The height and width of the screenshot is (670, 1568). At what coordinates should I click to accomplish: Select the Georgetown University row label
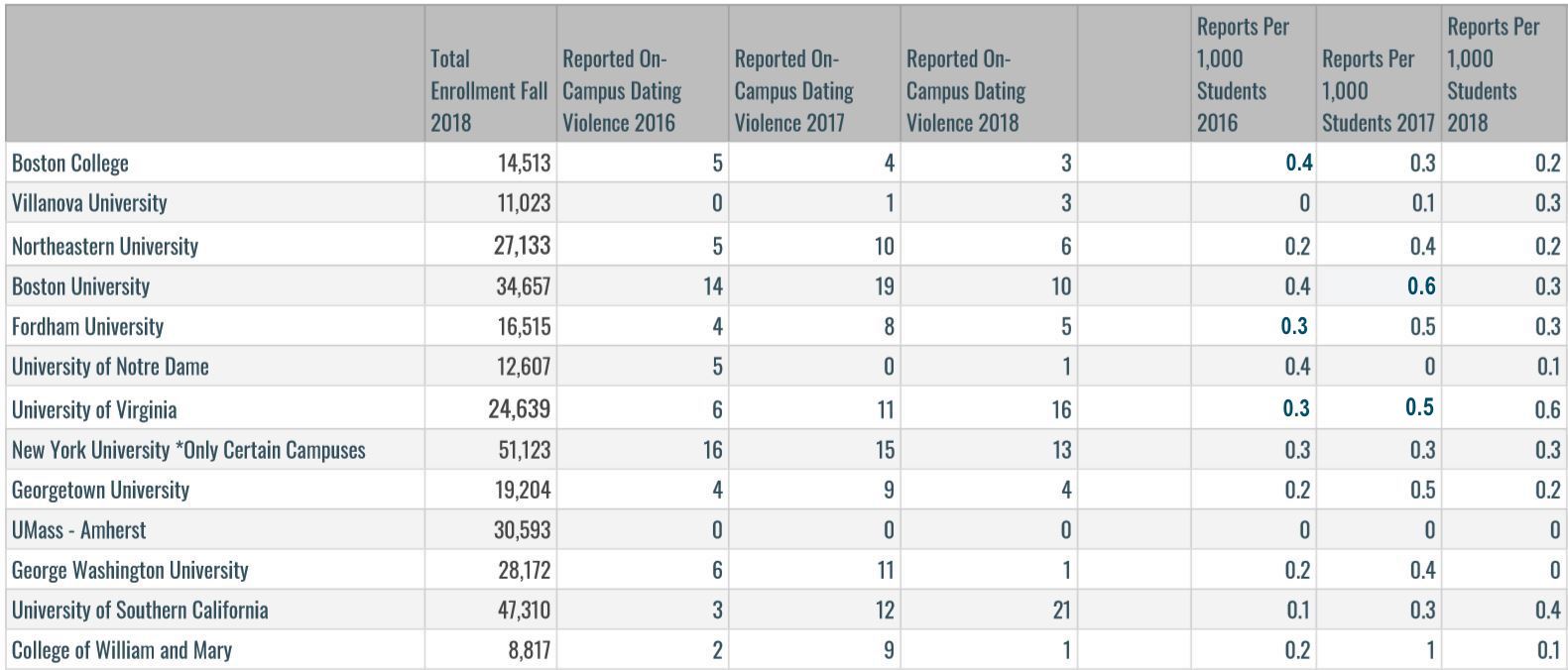(100, 490)
